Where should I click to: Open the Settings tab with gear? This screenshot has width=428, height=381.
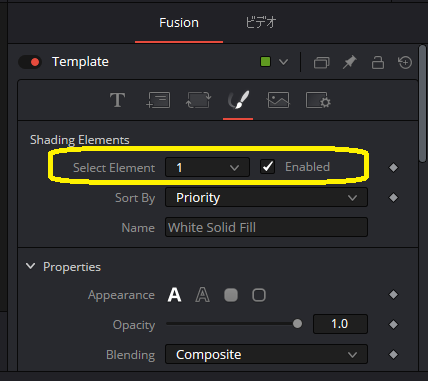(x=318, y=100)
